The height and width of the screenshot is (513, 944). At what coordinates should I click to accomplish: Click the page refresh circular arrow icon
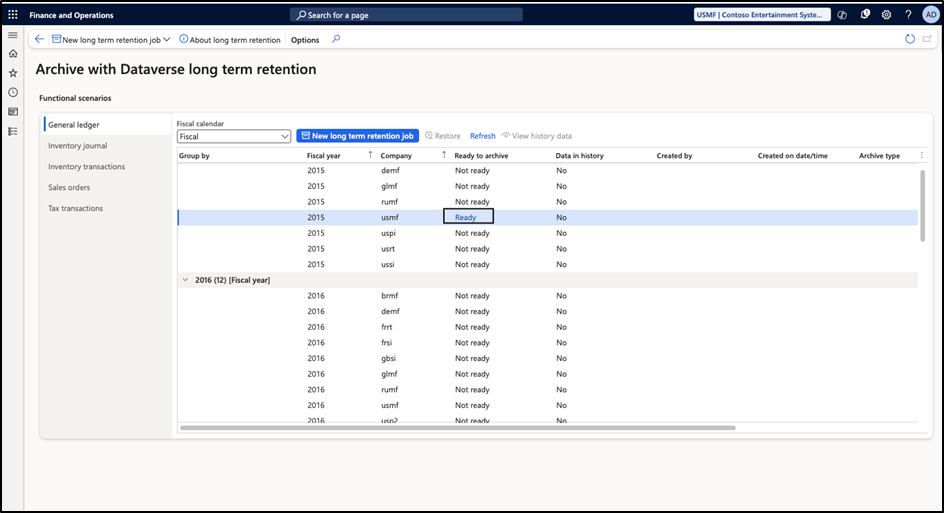coord(909,39)
